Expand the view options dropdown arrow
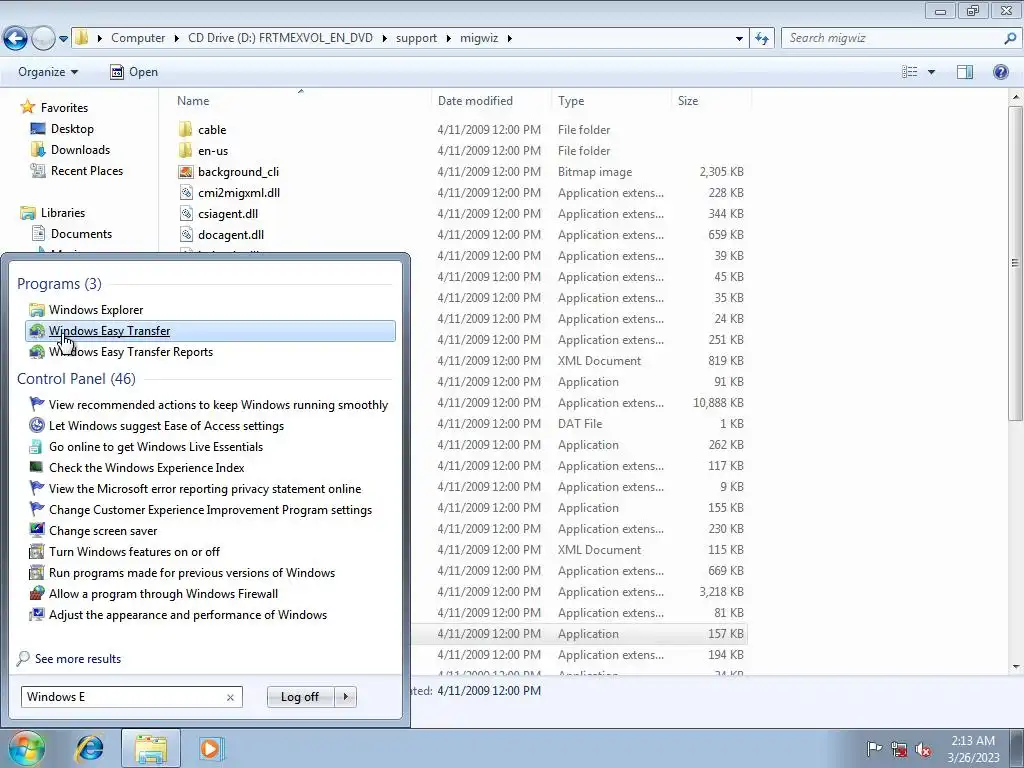Viewport: 1024px width, 768px height. [931, 72]
